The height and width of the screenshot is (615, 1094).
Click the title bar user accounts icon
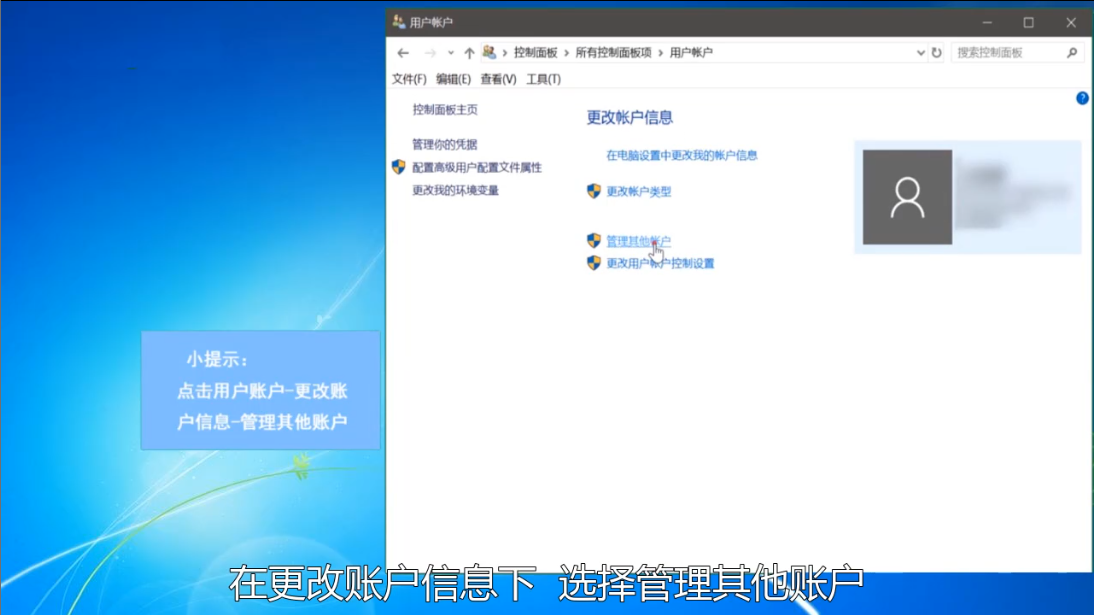[398, 22]
